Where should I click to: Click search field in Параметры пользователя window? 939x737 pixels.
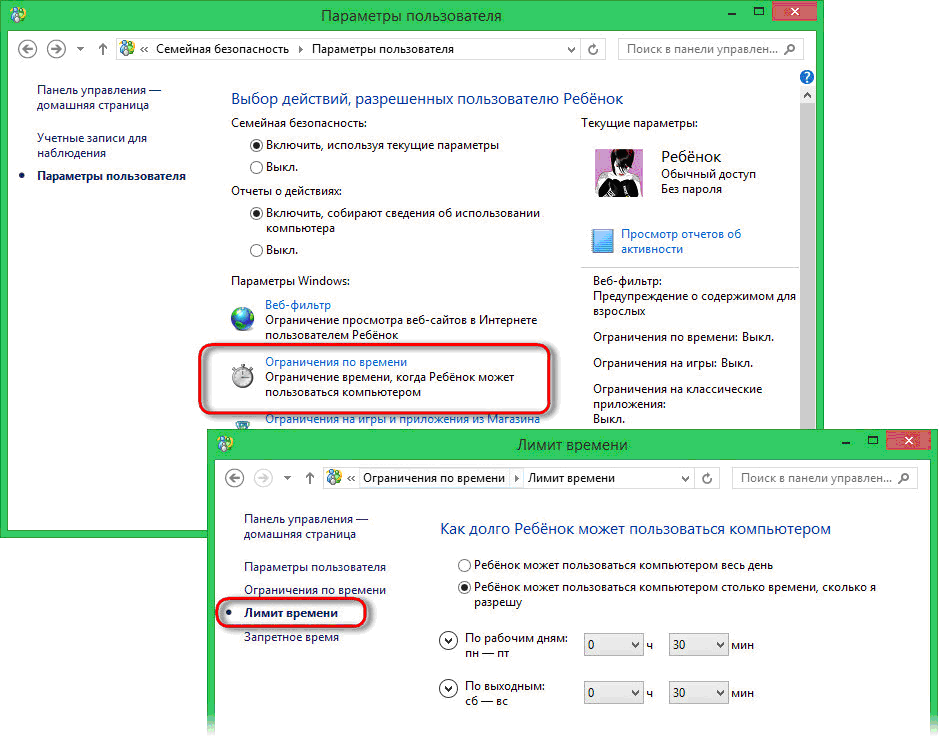point(710,49)
